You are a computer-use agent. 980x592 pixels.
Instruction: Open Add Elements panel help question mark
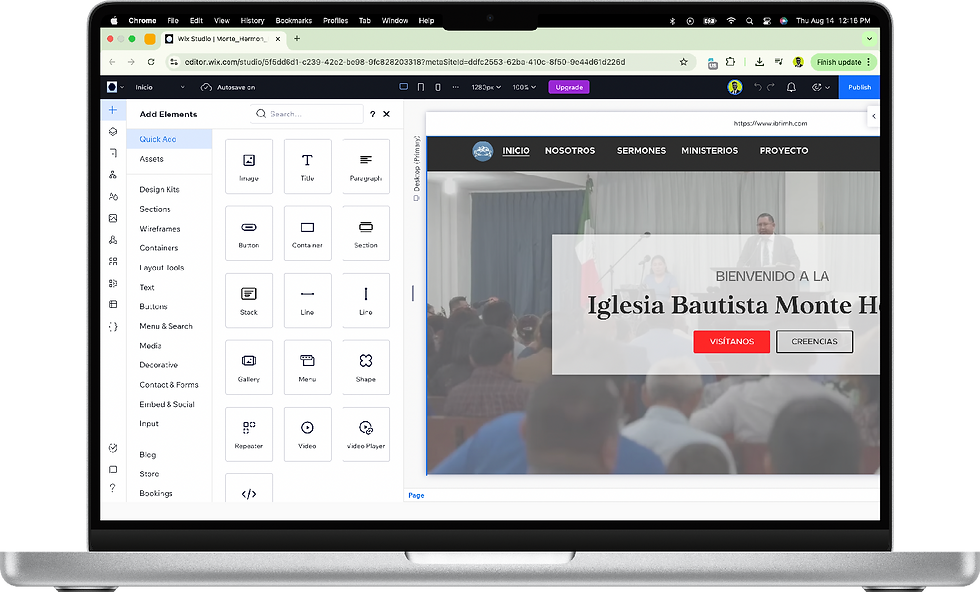tap(372, 114)
